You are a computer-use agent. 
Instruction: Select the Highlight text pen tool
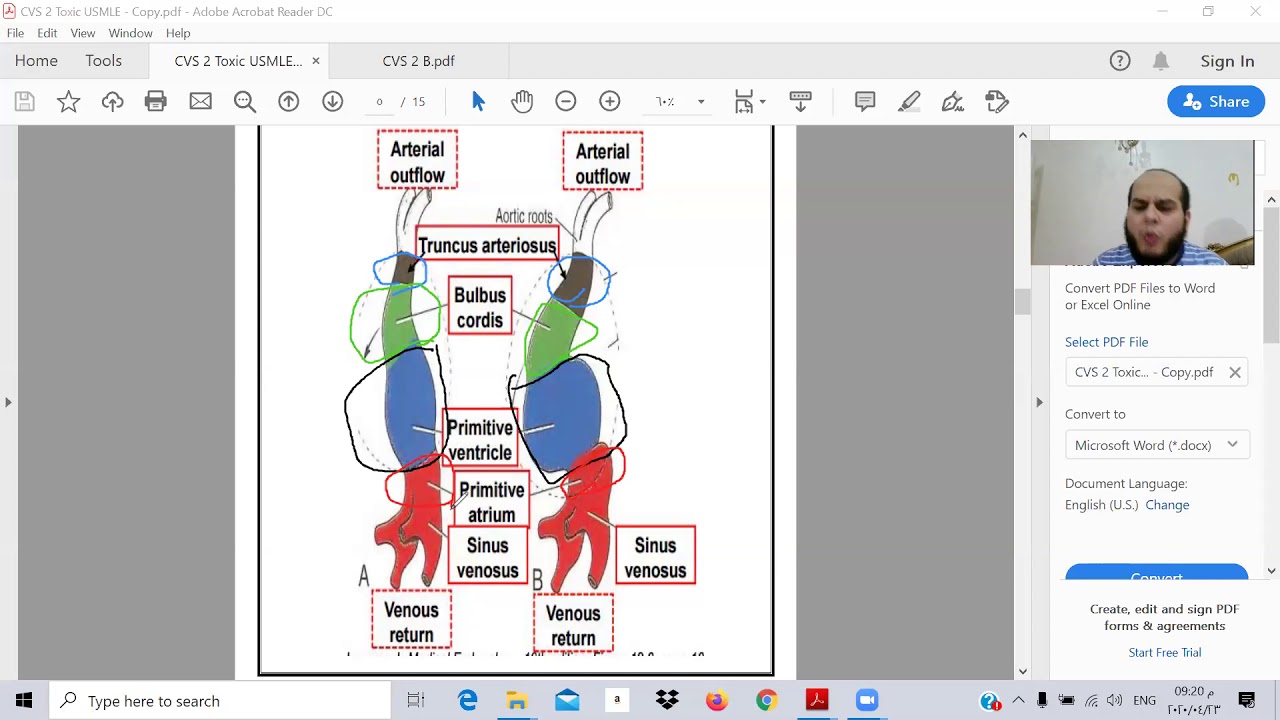coord(909,101)
